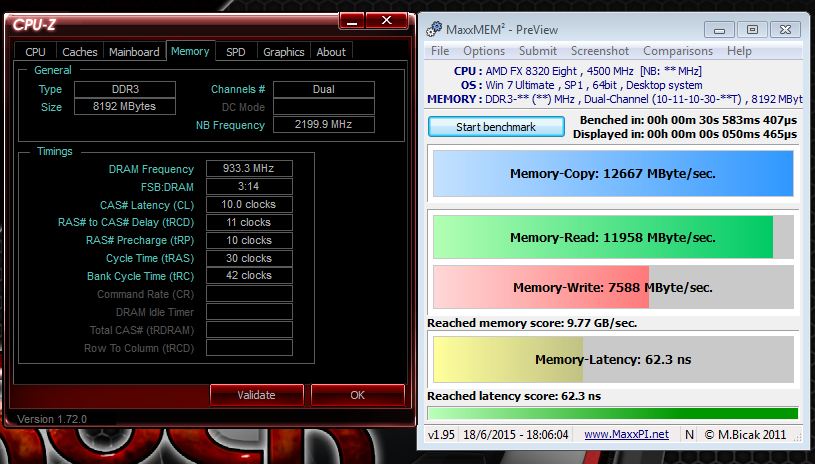815x464 pixels.
Task: Click the MaxxMEM gear icon in title bar
Action: click(x=434, y=30)
